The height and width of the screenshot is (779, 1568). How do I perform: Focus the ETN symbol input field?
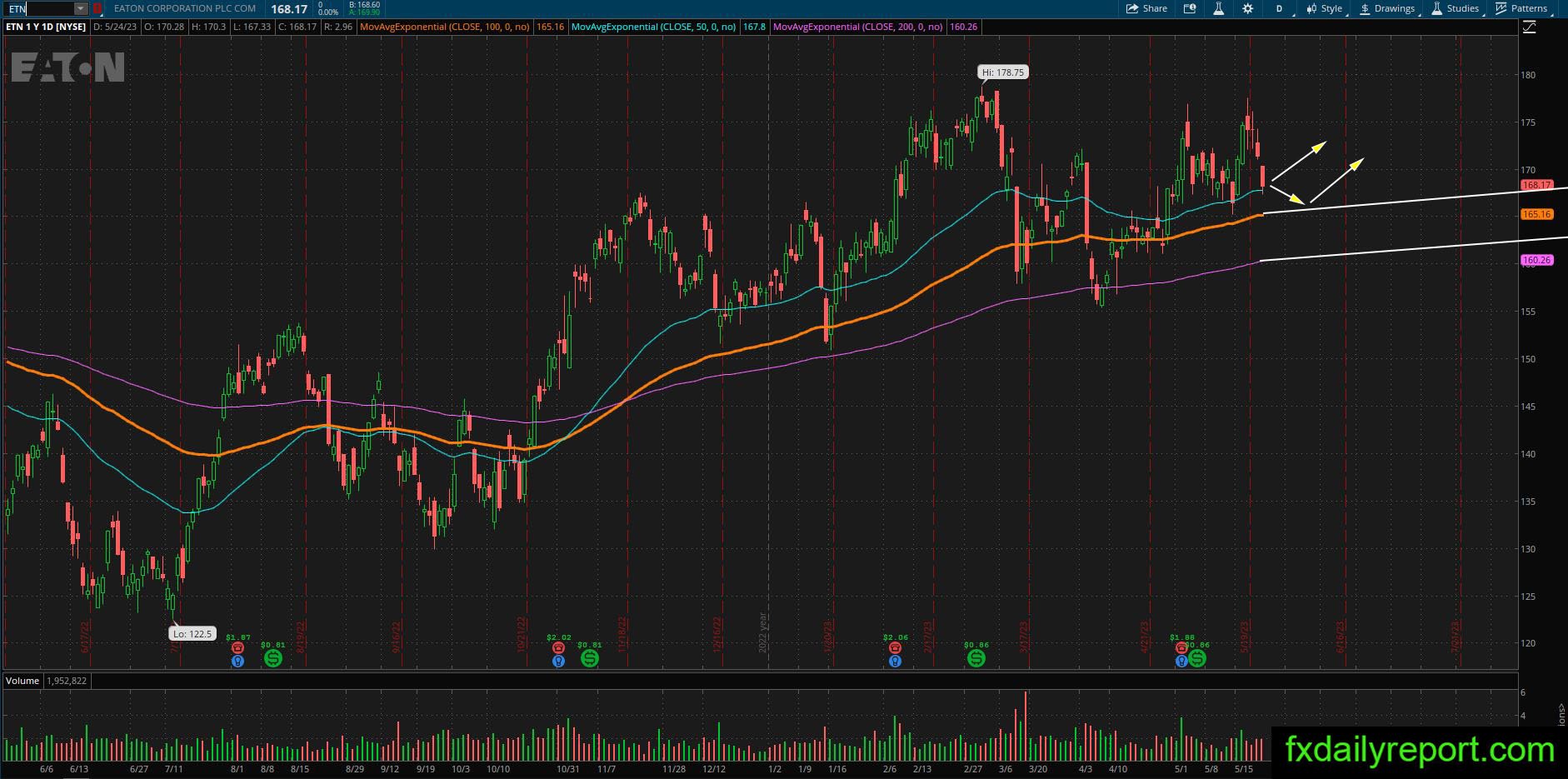pyautogui.click(x=39, y=8)
